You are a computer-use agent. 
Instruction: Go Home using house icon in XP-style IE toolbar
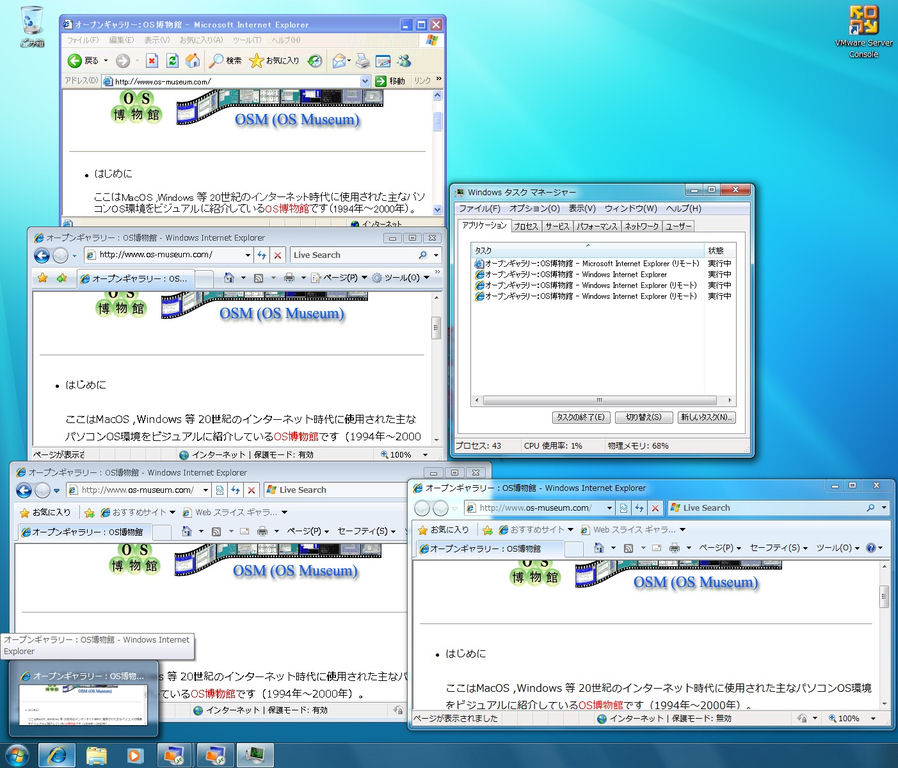[193, 61]
